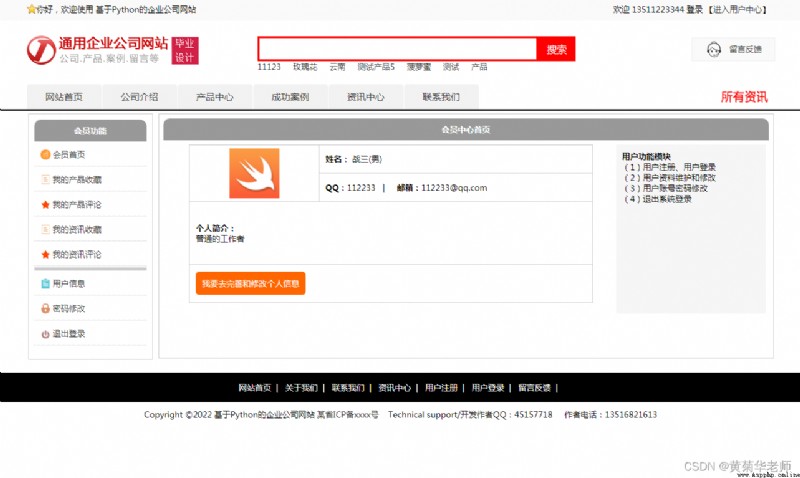Click the star icon beside 我的产品评论
The width and height of the screenshot is (800, 478).
[45, 205]
